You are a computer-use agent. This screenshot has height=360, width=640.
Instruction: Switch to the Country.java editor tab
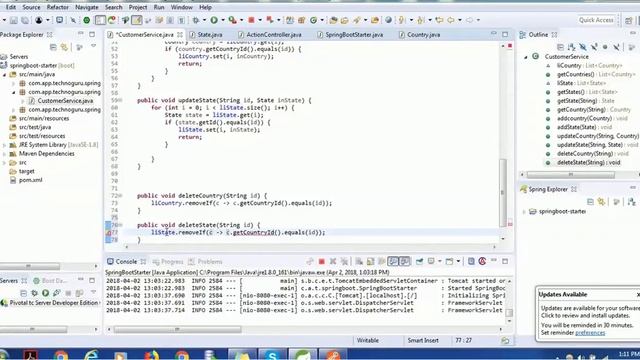(x=423, y=35)
